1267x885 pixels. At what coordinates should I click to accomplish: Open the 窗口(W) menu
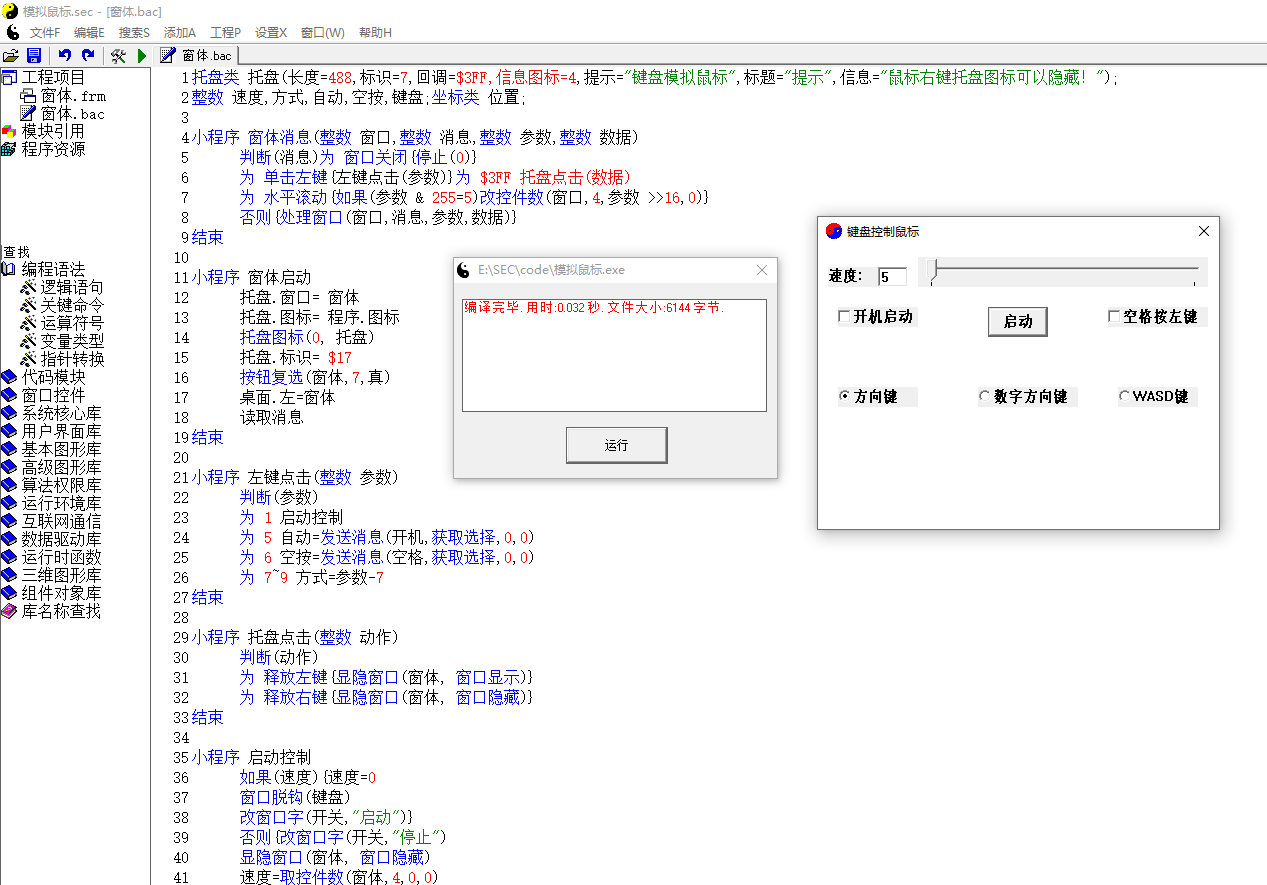[x=323, y=33]
